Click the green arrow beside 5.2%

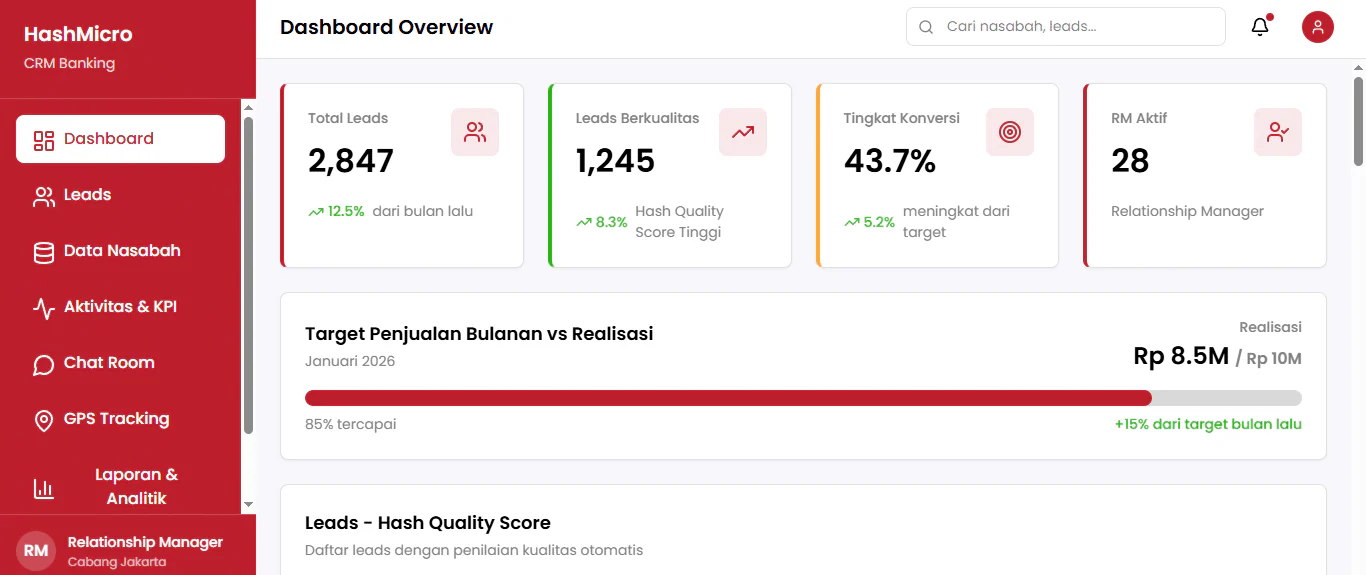(x=852, y=223)
